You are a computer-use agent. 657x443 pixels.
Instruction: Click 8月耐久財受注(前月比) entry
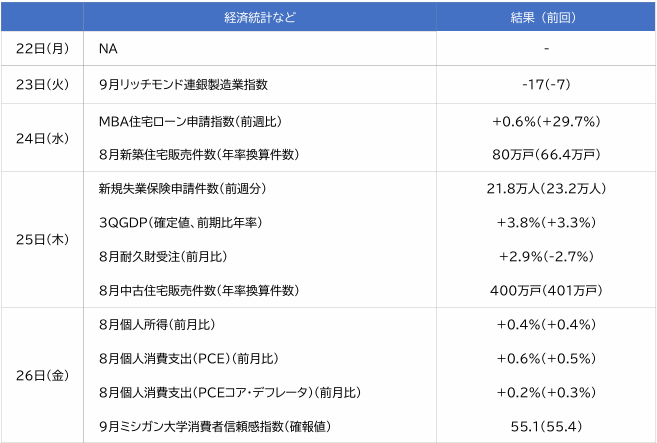pyautogui.click(x=164, y=257)
